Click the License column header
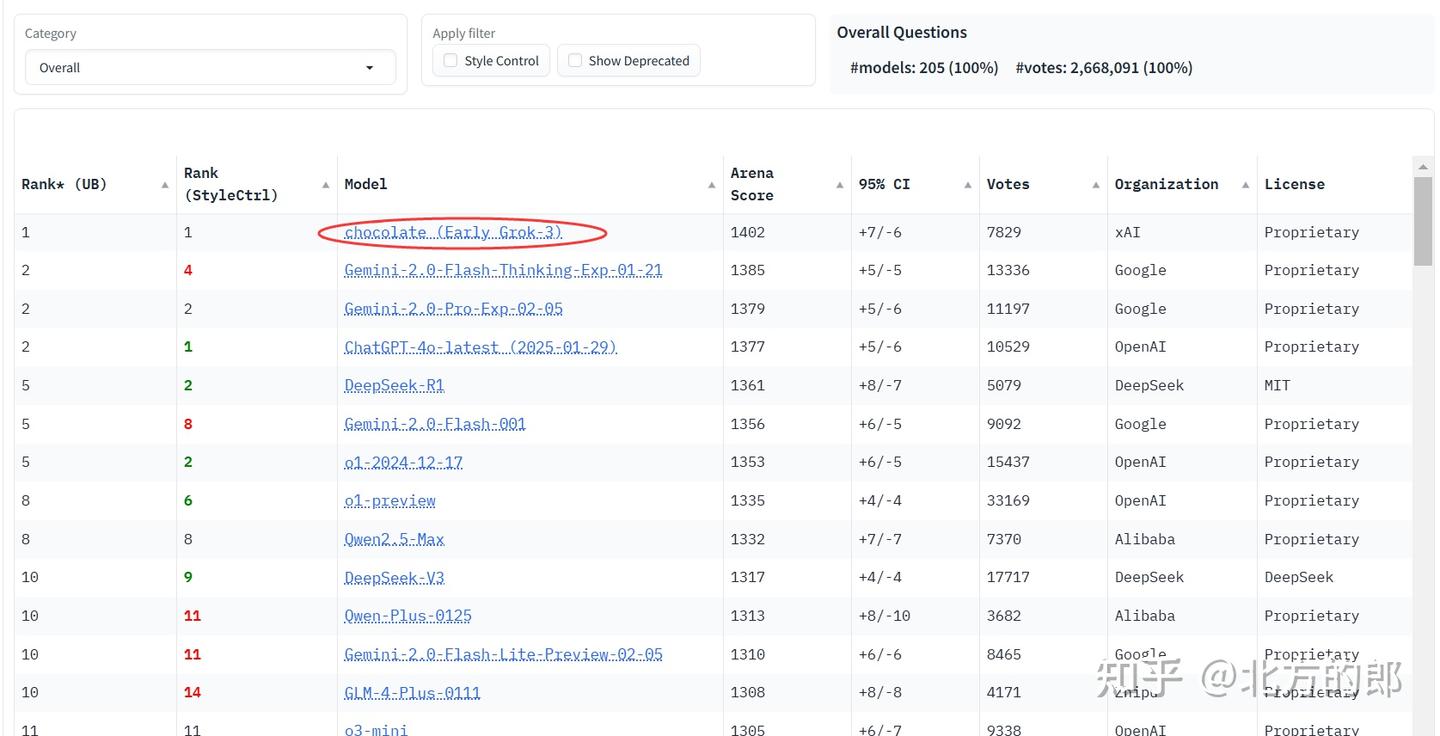1440x736 pixels. tap(1295, 184)
